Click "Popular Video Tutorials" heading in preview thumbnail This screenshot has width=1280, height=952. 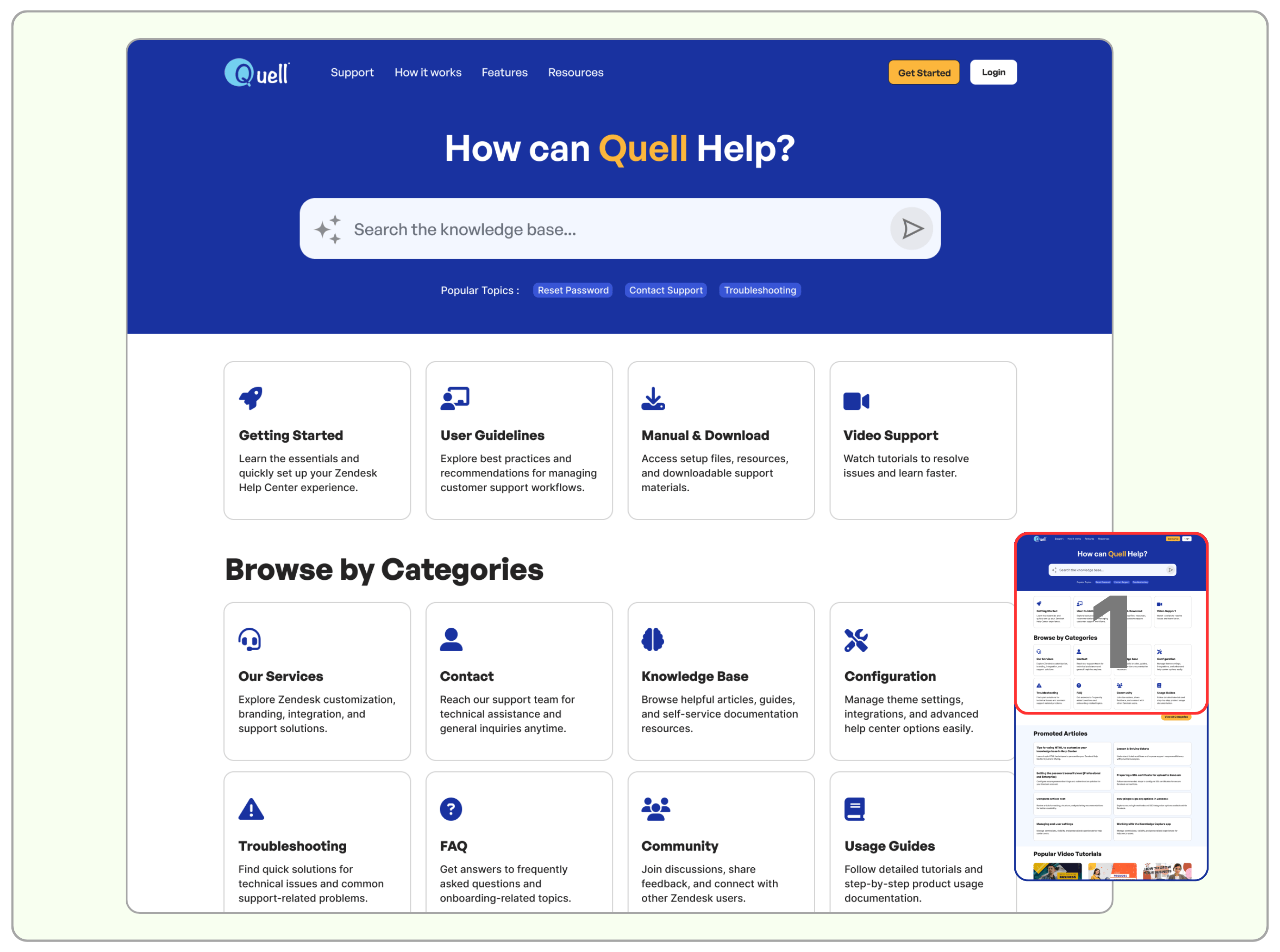[x=1067, y=854]
